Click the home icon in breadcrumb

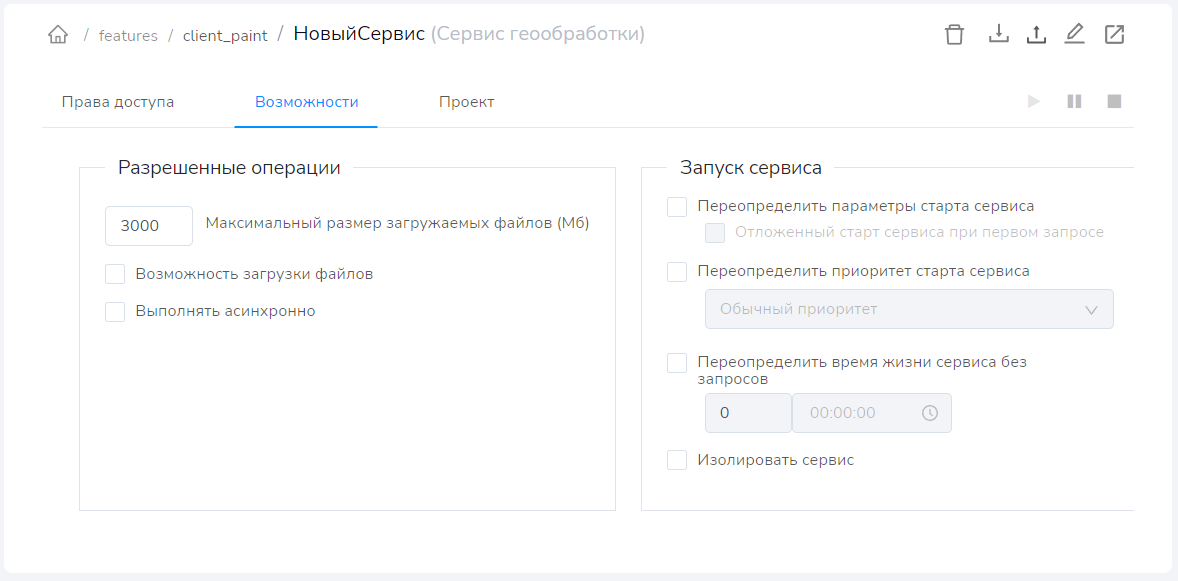[x=58, y=35]
